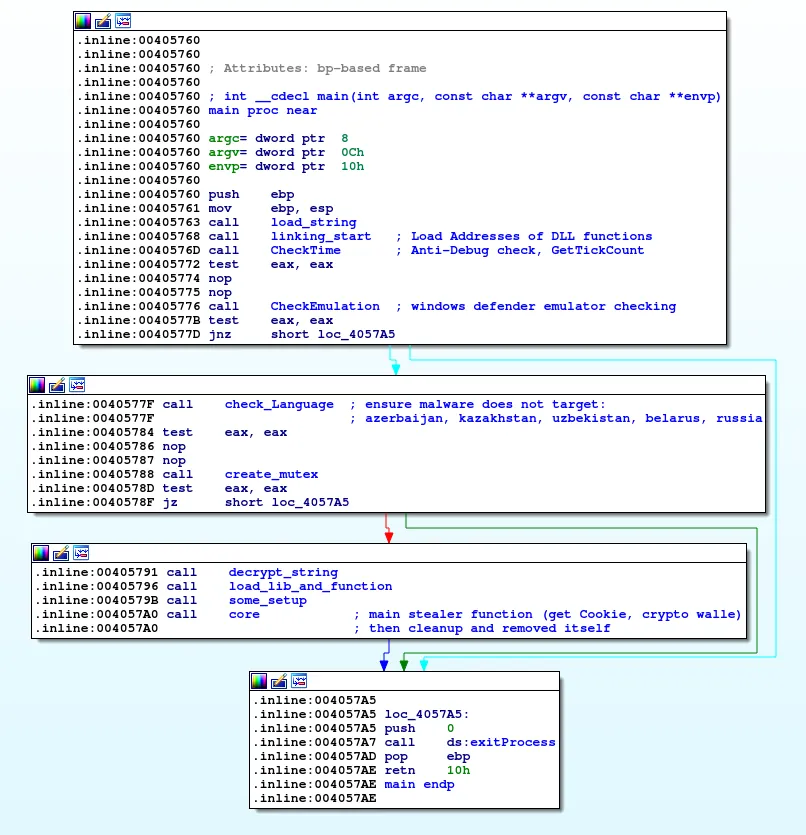Select the some_setup function name
Image resolution: width=806 pixels, height=835 pixels.
[268, 600]
